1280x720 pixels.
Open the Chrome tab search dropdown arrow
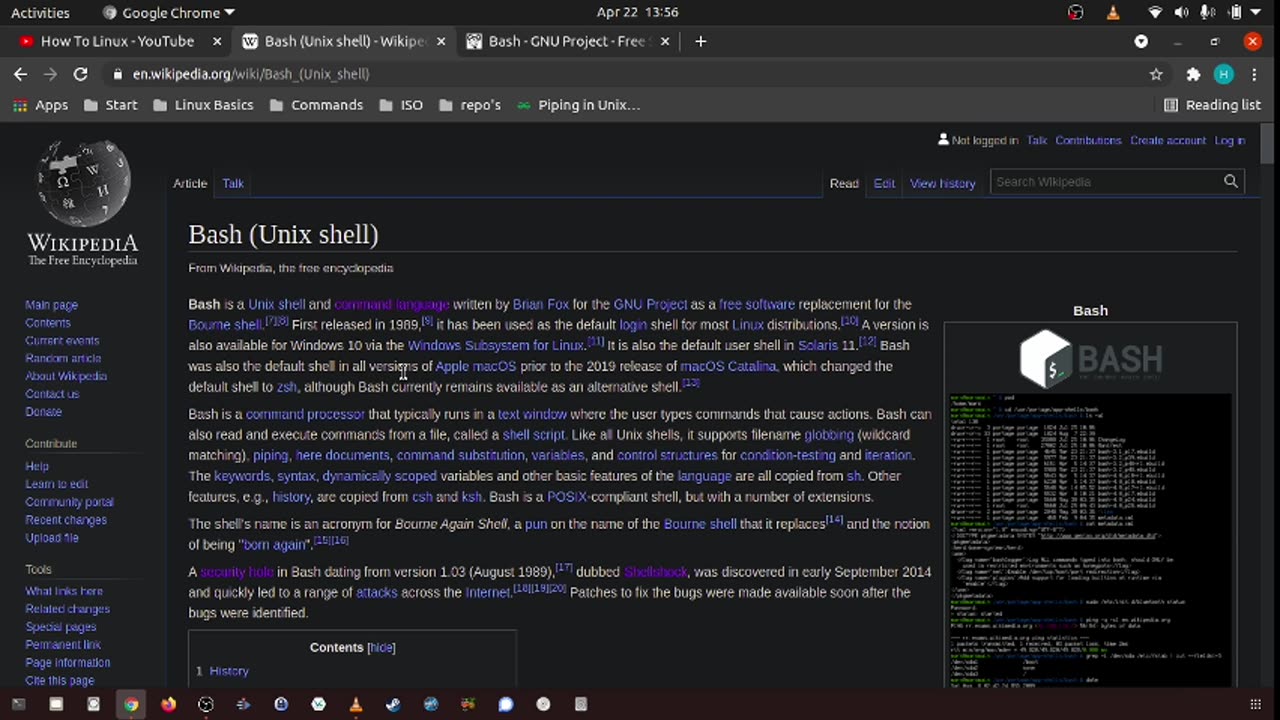[x=1141, y=41]
